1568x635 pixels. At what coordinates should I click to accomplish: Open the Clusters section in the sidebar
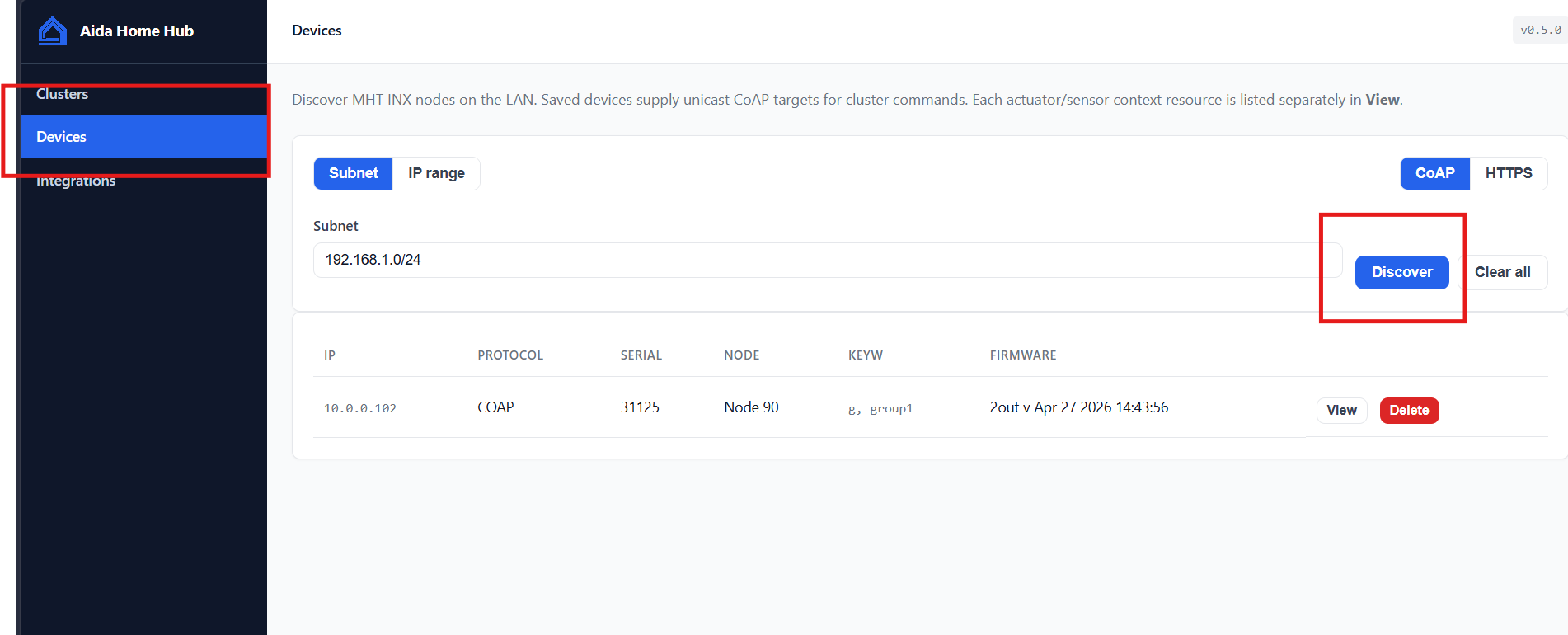click(x=62, y=94)
